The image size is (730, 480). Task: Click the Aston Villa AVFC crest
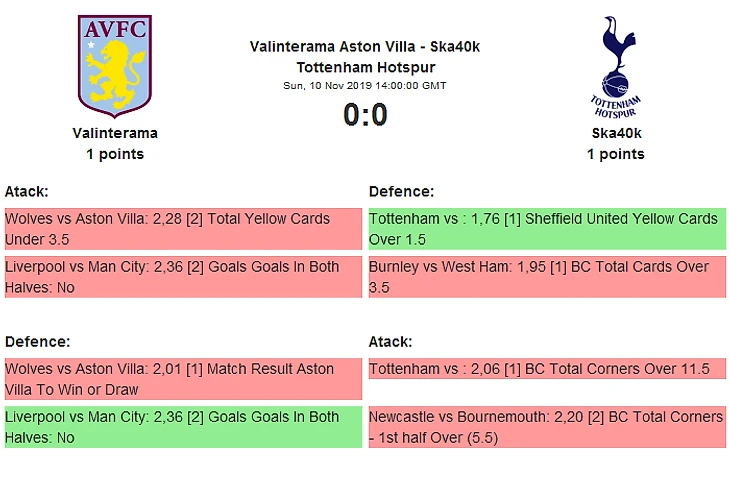pos(115,66)
